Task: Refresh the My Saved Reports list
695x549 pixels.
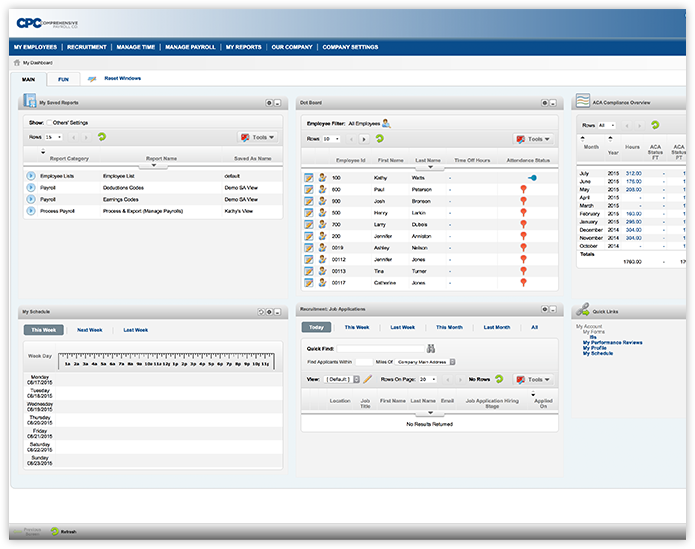Action: click(x=102, y=137)
